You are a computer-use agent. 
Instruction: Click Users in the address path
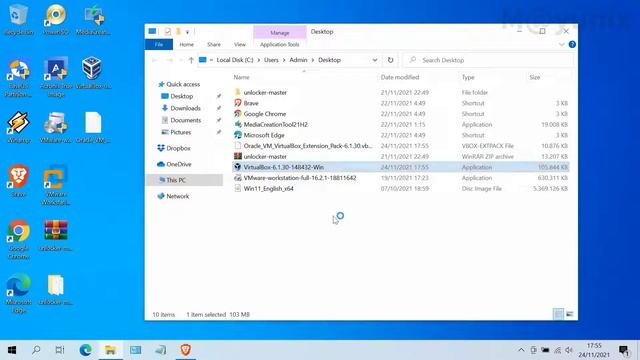[271, 60]
